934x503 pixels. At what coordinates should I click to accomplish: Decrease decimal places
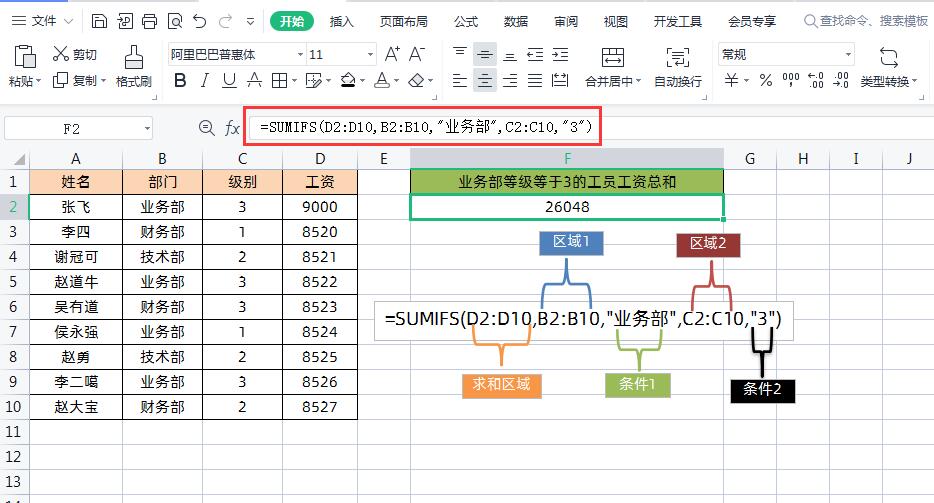coord(840,80)
